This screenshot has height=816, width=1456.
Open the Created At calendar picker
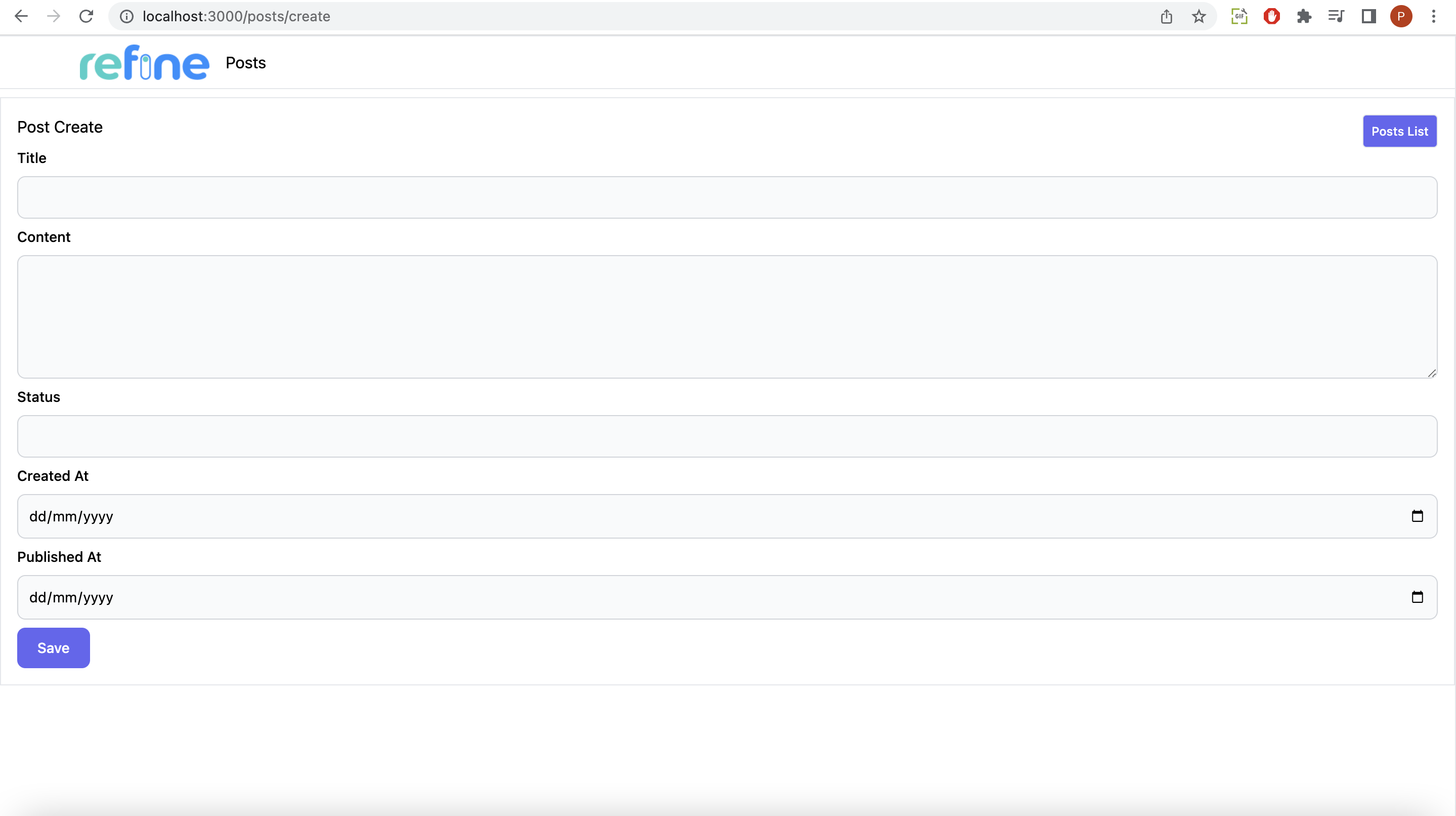click(1417, 516)
